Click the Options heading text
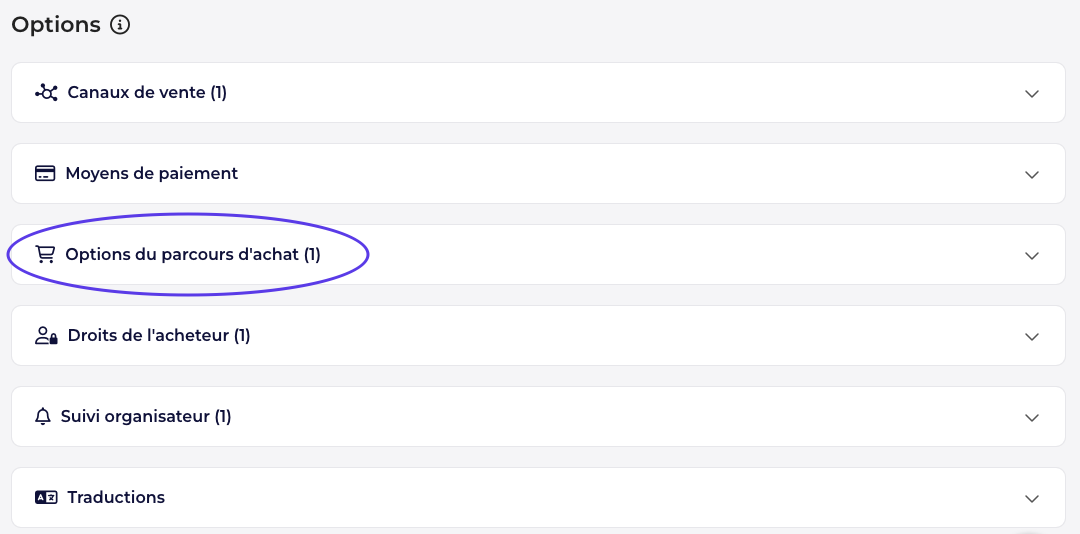The image size is (1080, 534). click(x=56, y=25)
